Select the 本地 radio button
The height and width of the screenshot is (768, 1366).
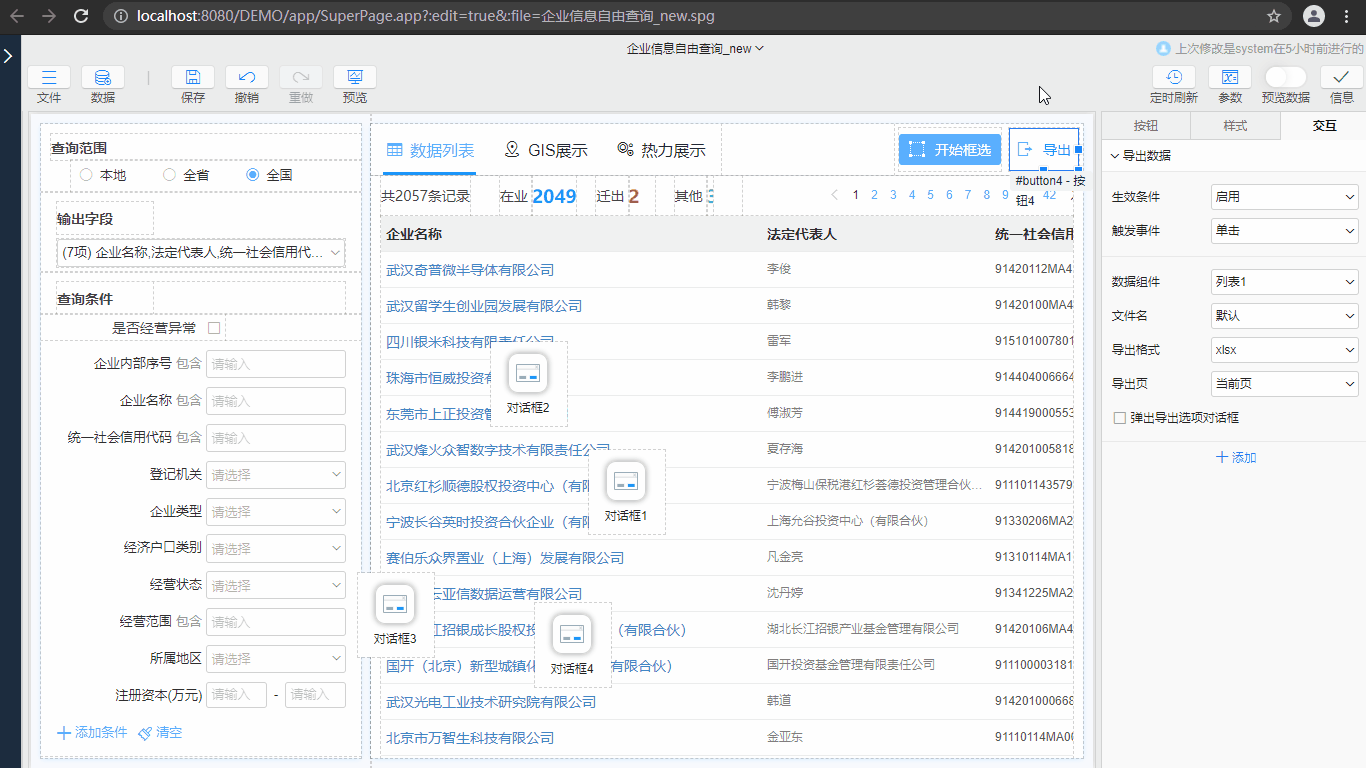pos(87,174)
